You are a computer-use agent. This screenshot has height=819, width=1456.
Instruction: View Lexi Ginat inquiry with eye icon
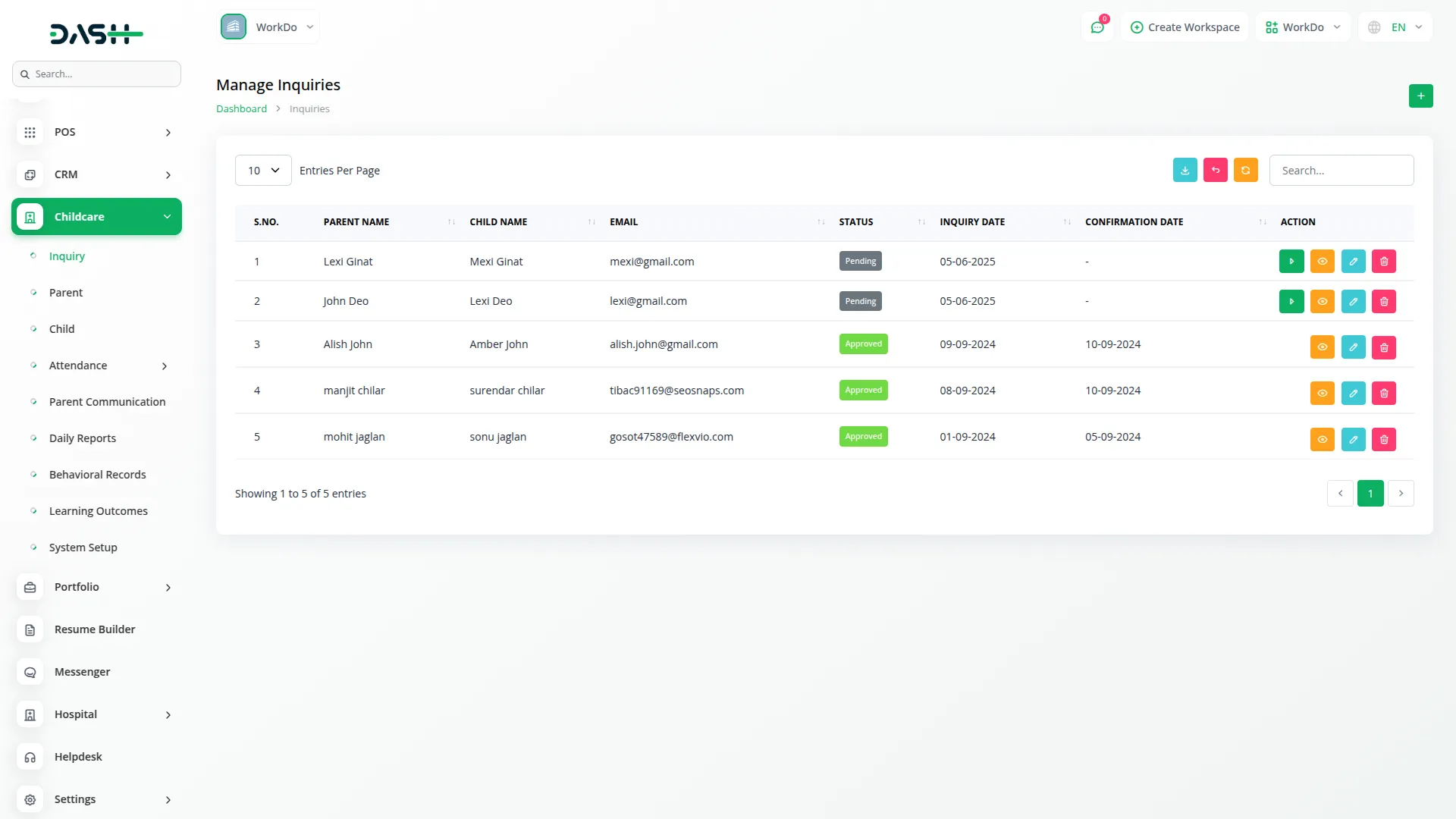[x=1322, y=262]
